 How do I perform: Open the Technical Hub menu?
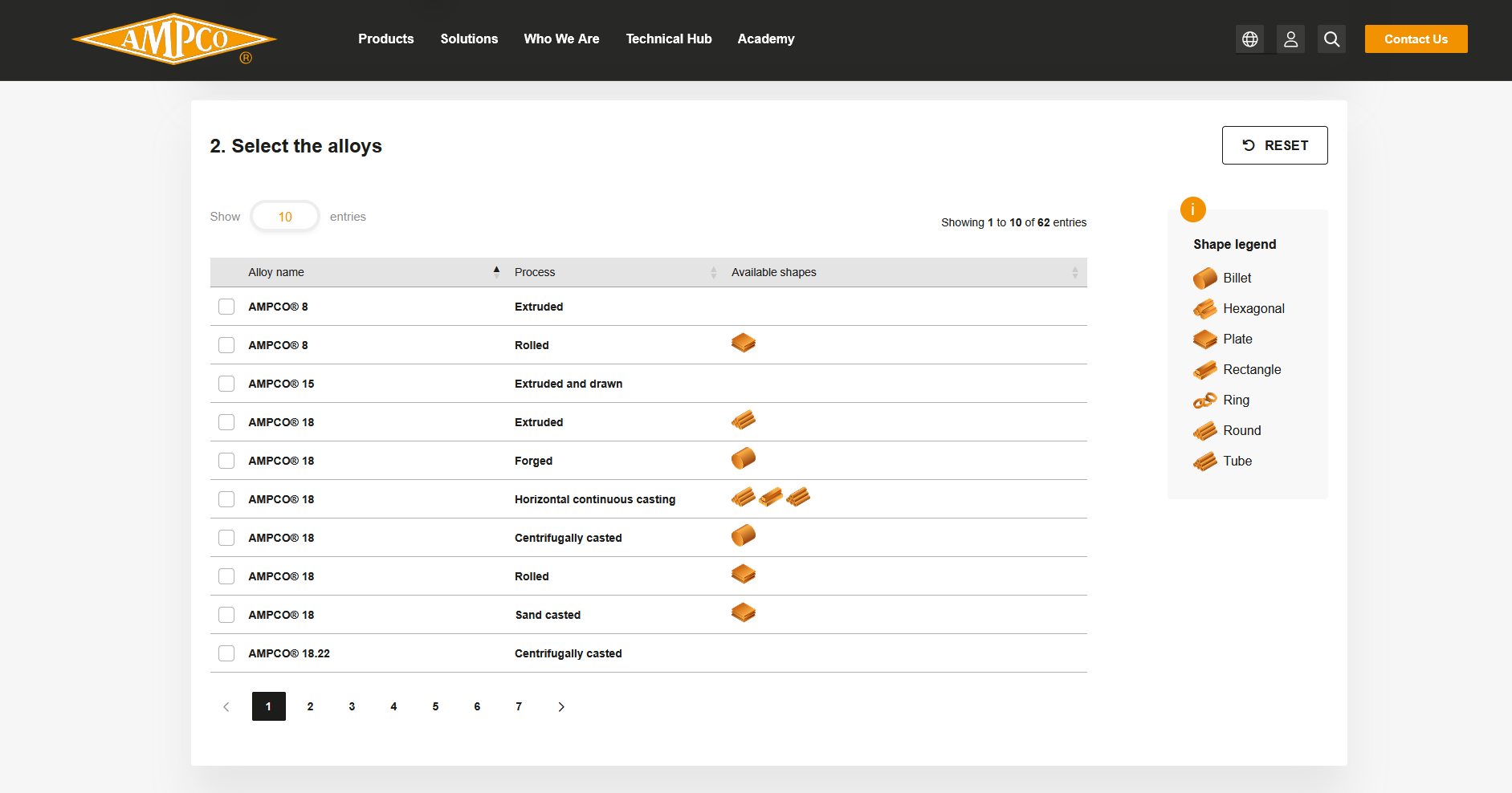[x=669, y=39]
